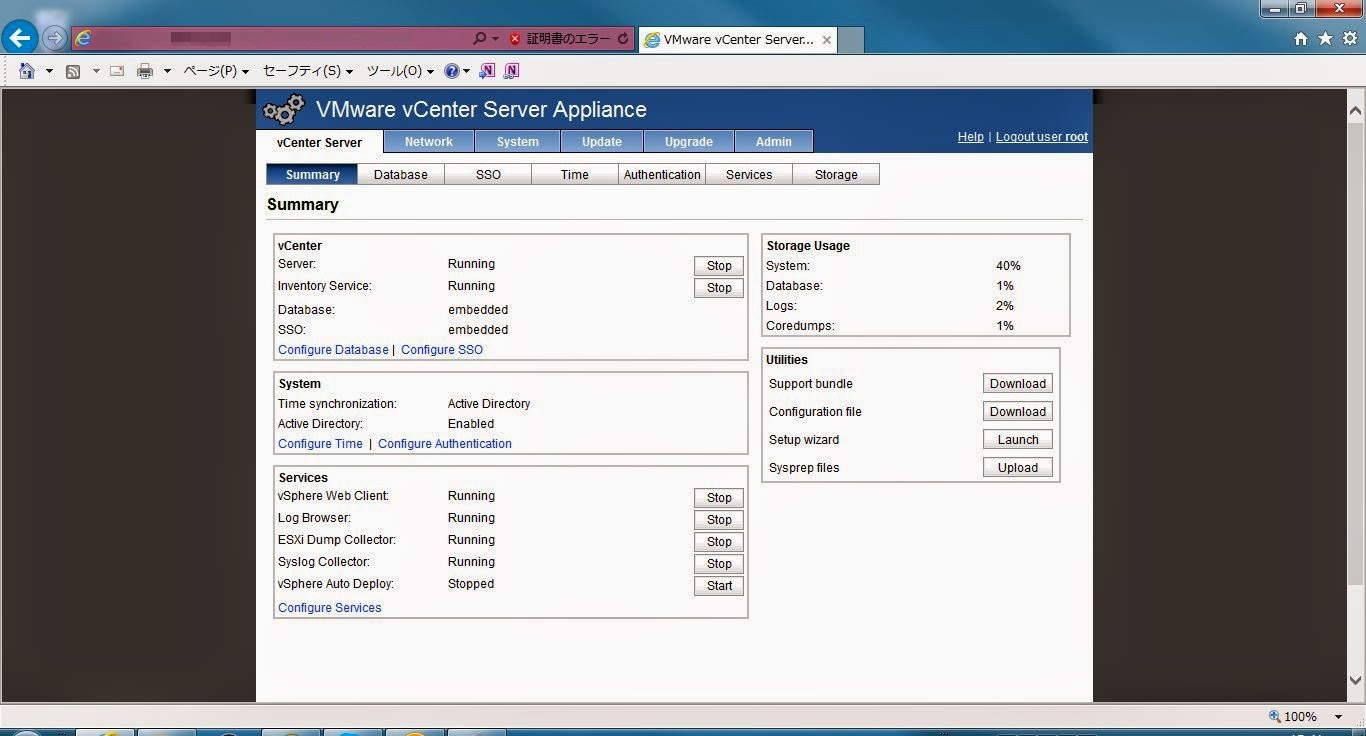Stop the Inventory Service
The width and height of the screenshot is (1366, 736).
pos(719,288)
